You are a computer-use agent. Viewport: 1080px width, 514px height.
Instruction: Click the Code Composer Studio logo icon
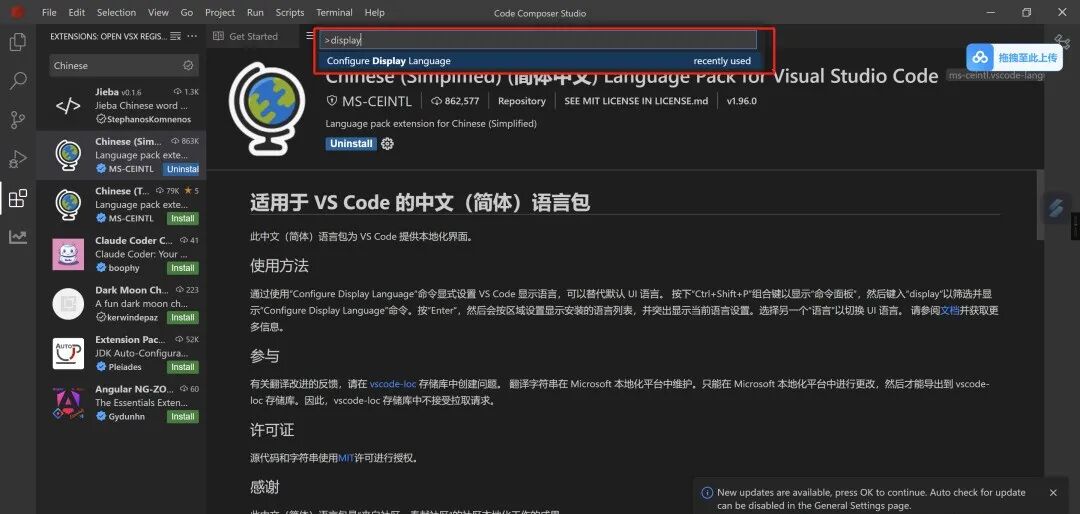click(x=17, y=12)
